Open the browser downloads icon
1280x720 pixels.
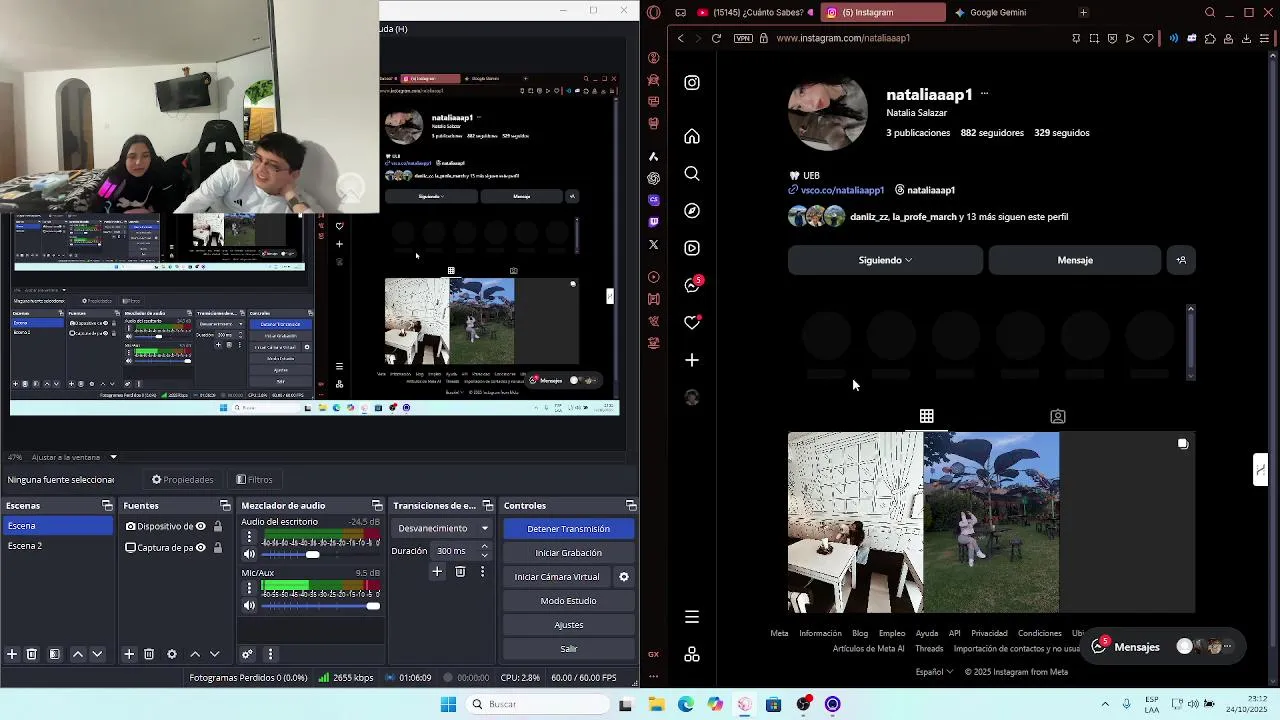tap(1246, 38)
